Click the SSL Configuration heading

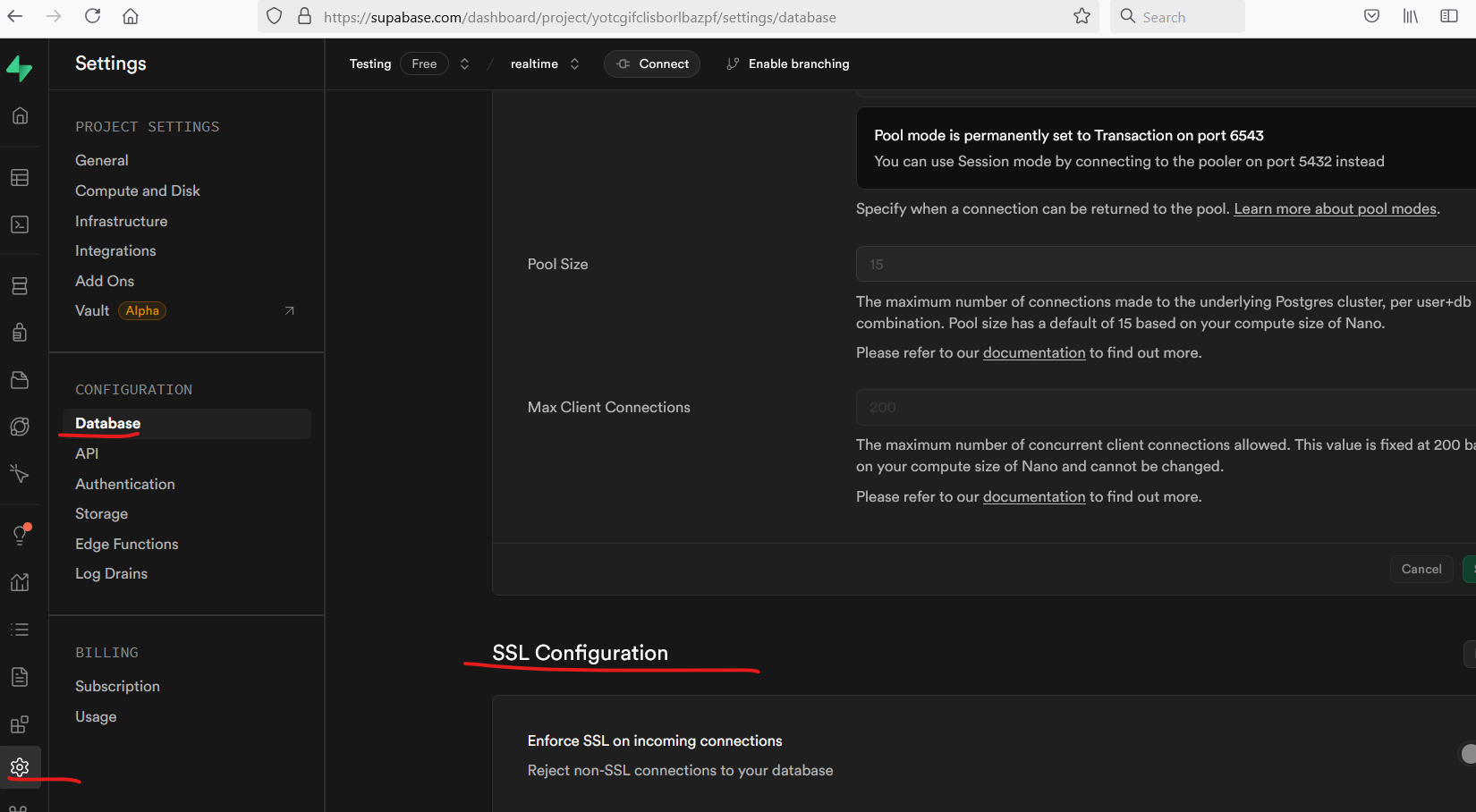580,653
